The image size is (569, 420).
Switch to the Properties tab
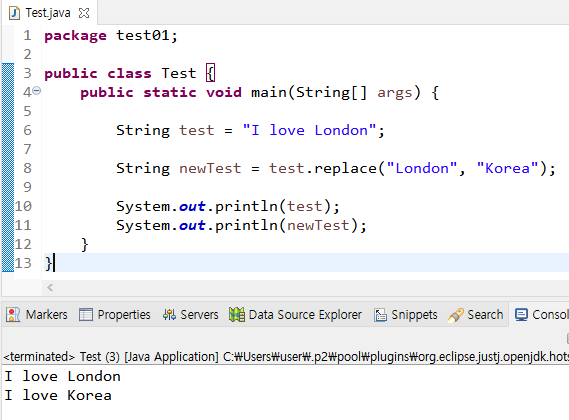pos(115,315)
